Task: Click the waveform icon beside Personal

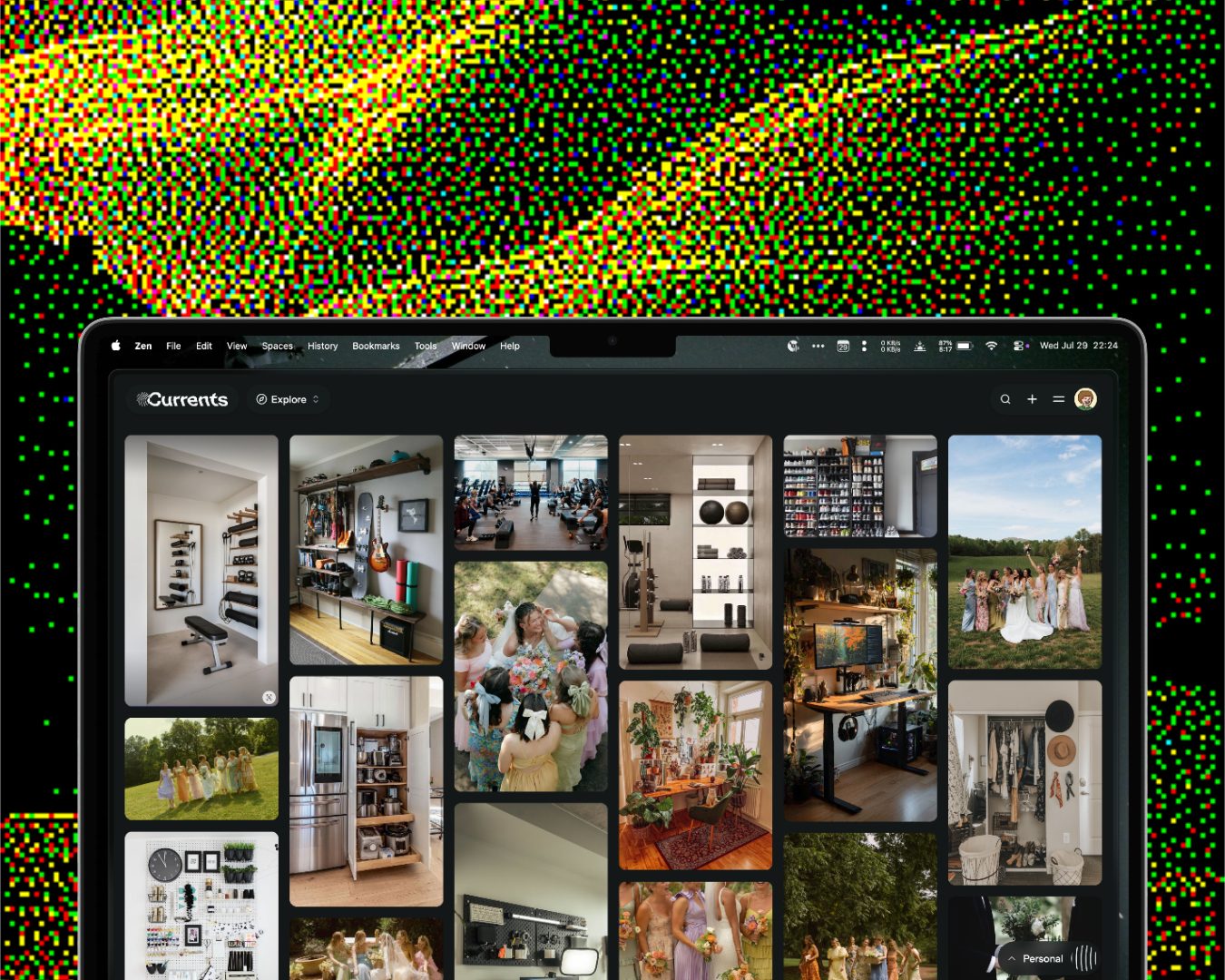Action: pos(1085,958)
